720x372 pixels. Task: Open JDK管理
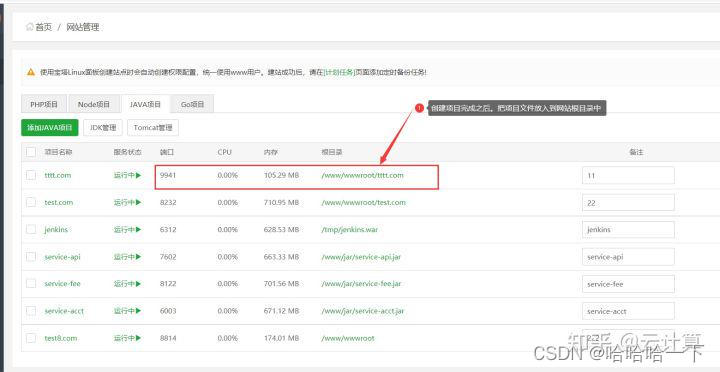point(103,128)
